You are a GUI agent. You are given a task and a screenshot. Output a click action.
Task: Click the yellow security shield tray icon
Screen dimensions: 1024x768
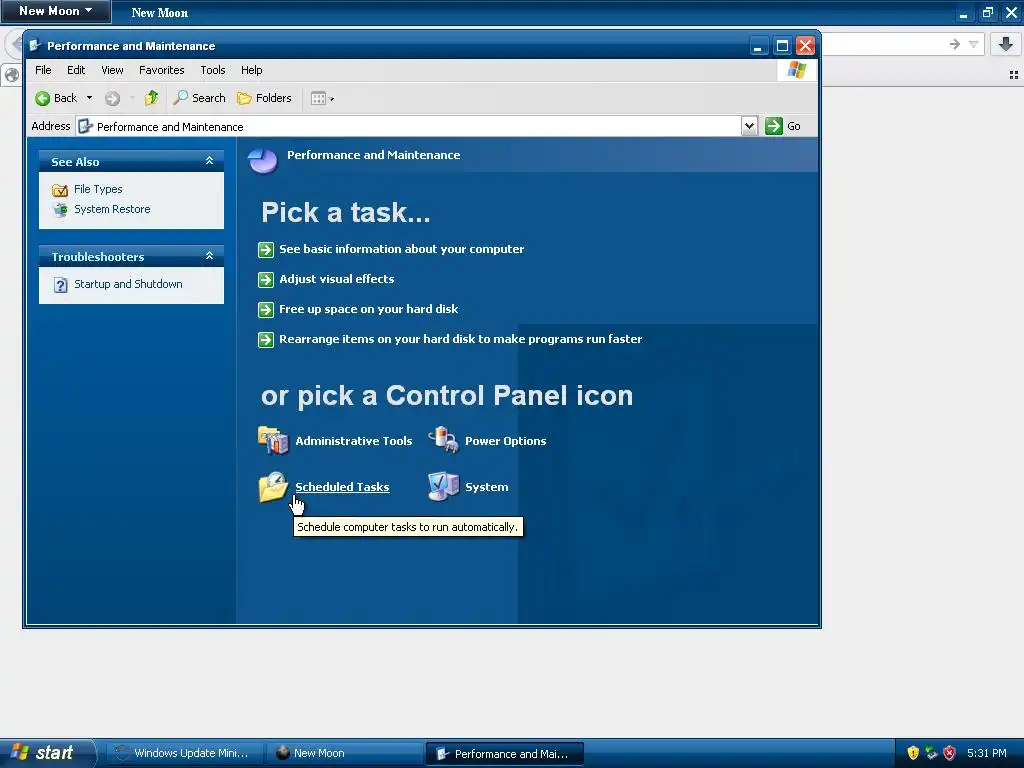pyautogui.click(x=913, y=753)
